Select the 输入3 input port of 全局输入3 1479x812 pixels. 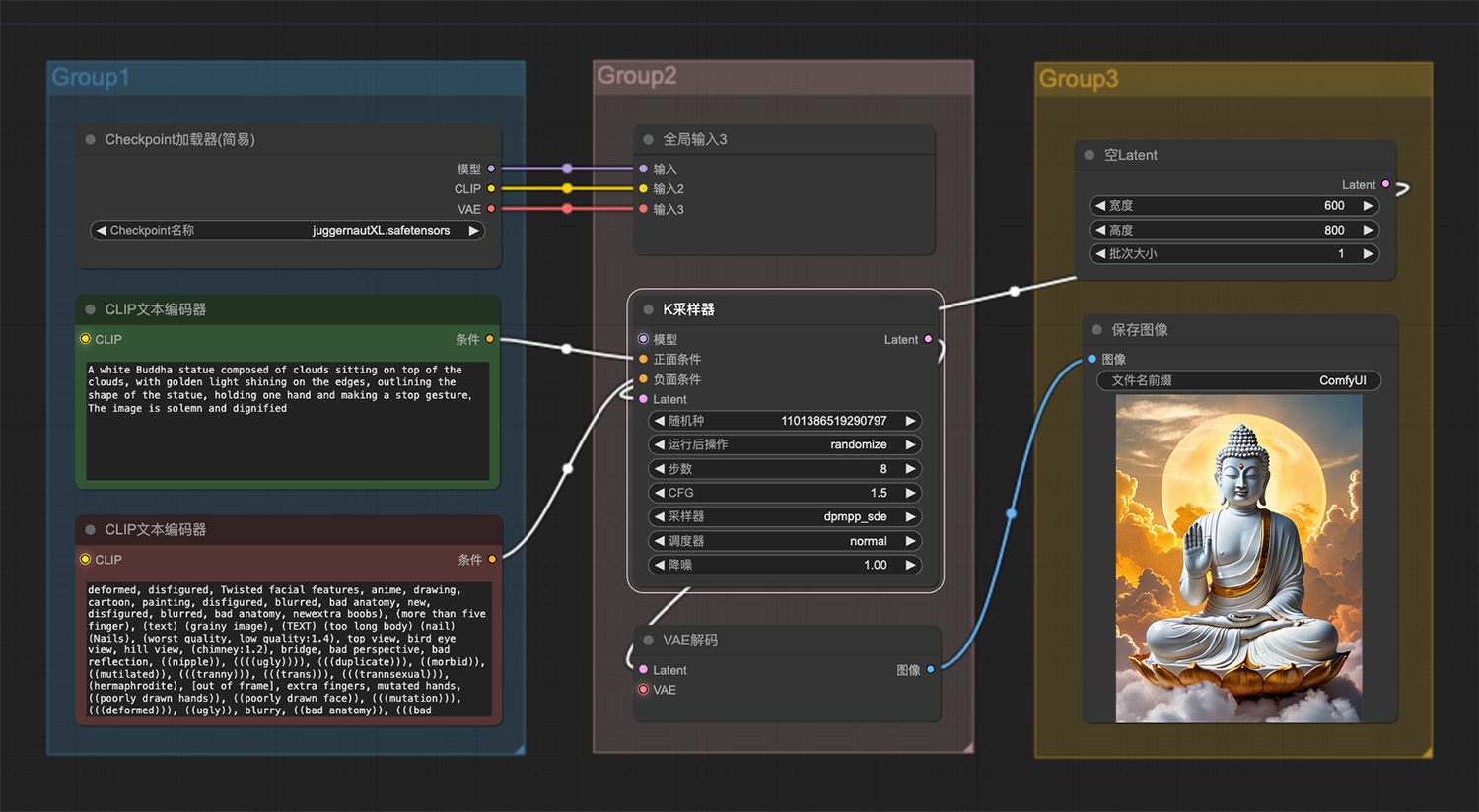coord(644,209)
